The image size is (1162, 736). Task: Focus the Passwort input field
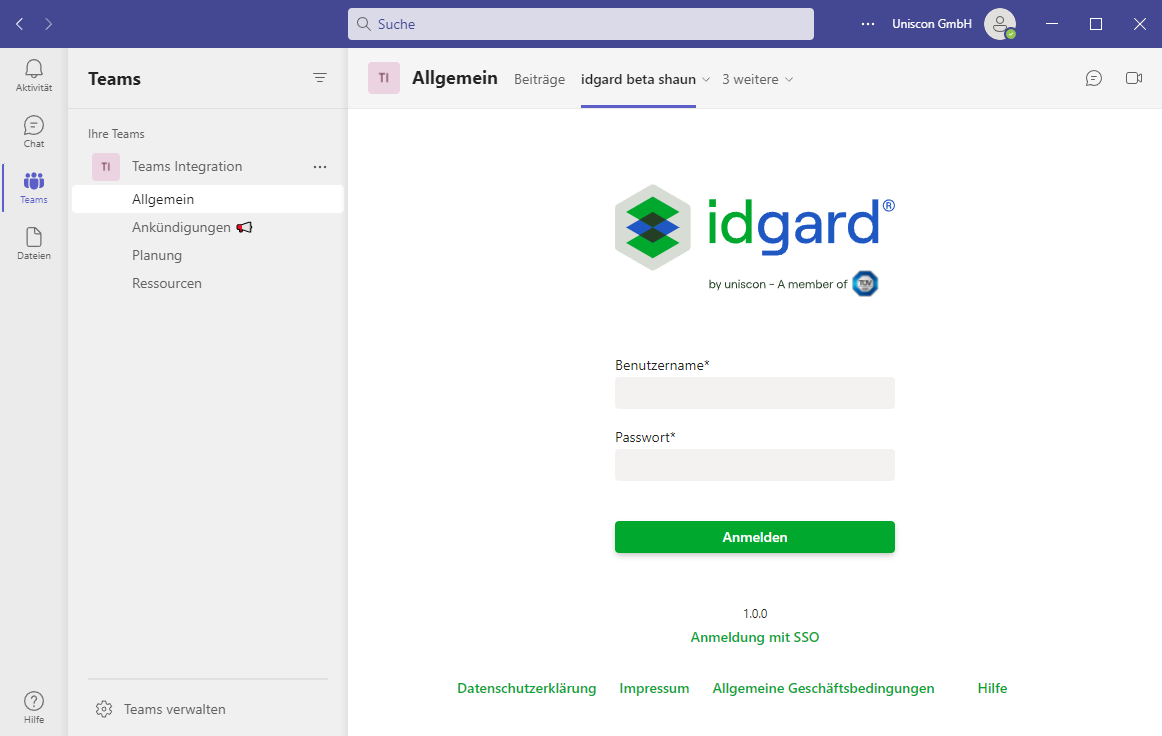(754, 465)
